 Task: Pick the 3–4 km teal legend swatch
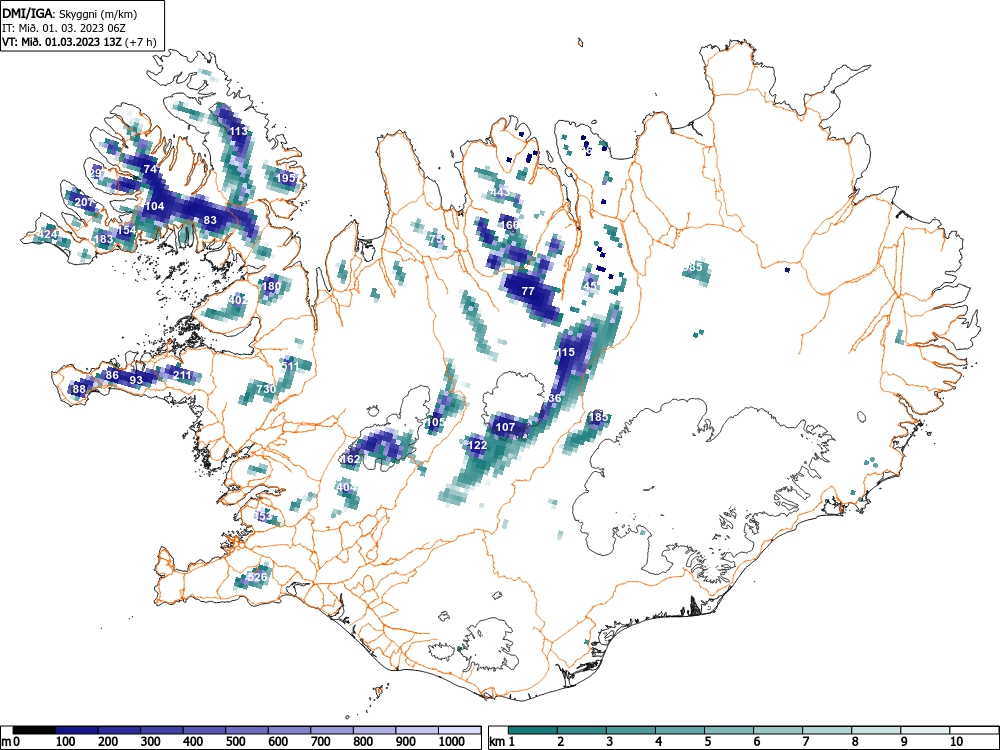(631, 730)
